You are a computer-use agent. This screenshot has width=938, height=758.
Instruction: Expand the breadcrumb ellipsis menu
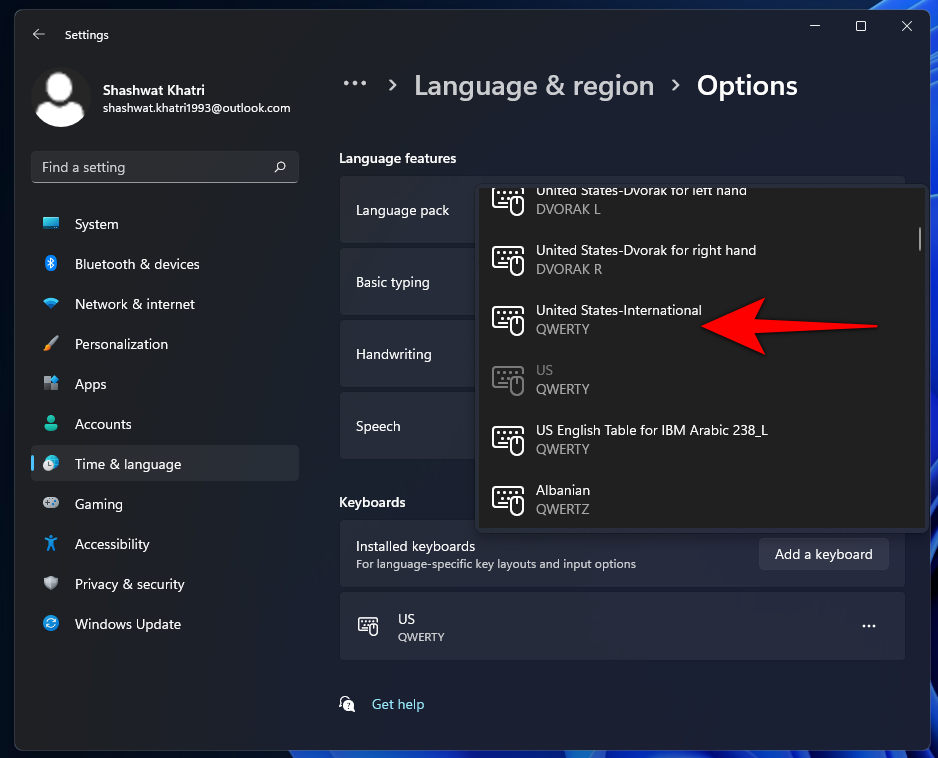(x=355, y=85)
